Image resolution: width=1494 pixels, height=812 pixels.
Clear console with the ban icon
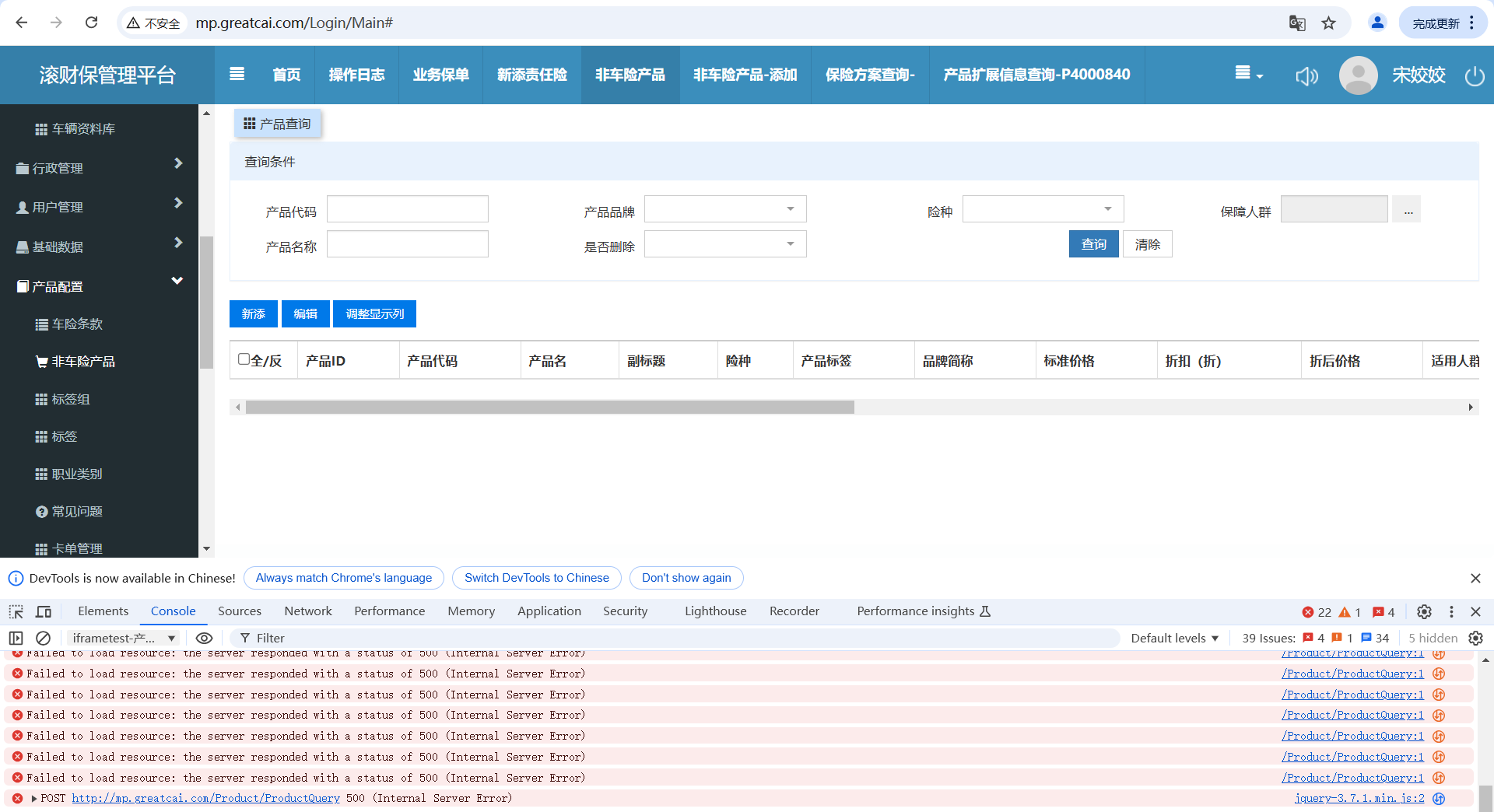pyautogui.click(x=44, y=638)
